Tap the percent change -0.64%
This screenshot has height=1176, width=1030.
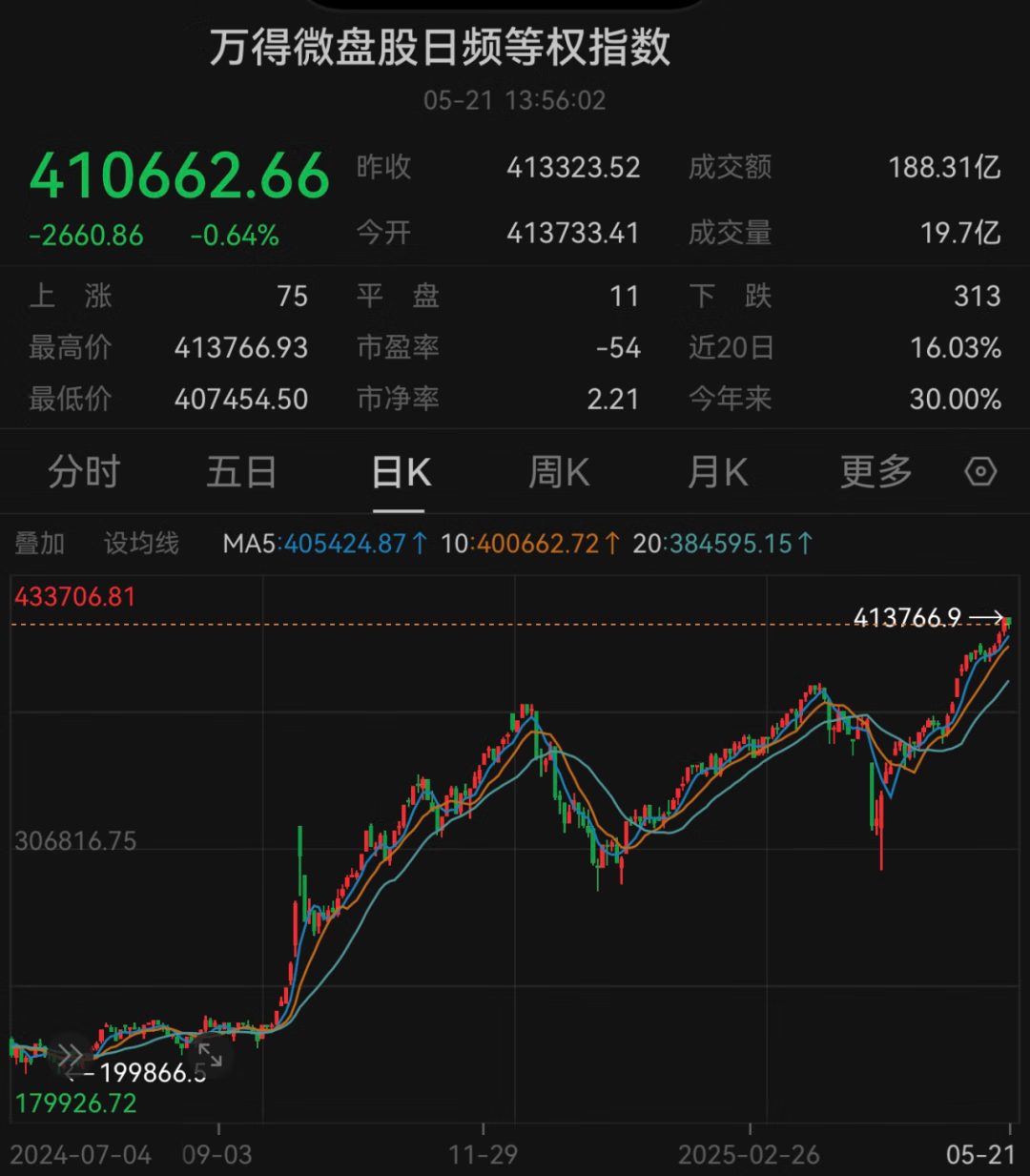pyautogui.click(x=235, y=236)
